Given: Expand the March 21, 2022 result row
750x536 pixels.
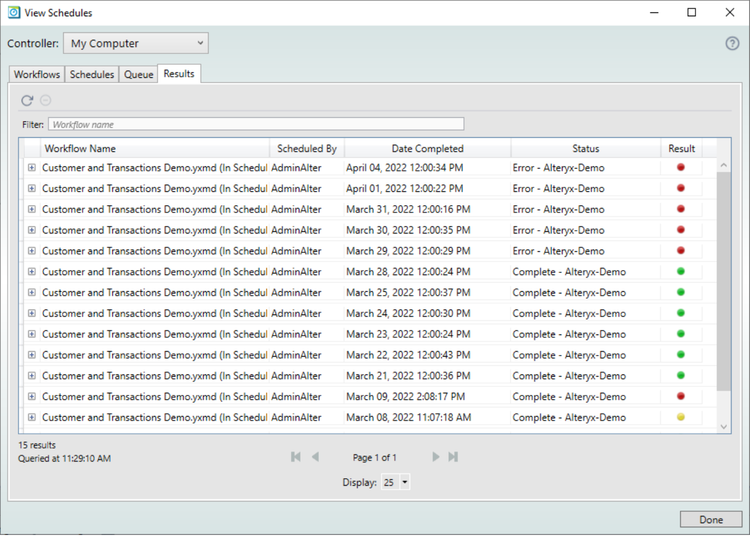Looking at the screenshot, I should pyautogui.click(x=32, y=375).
